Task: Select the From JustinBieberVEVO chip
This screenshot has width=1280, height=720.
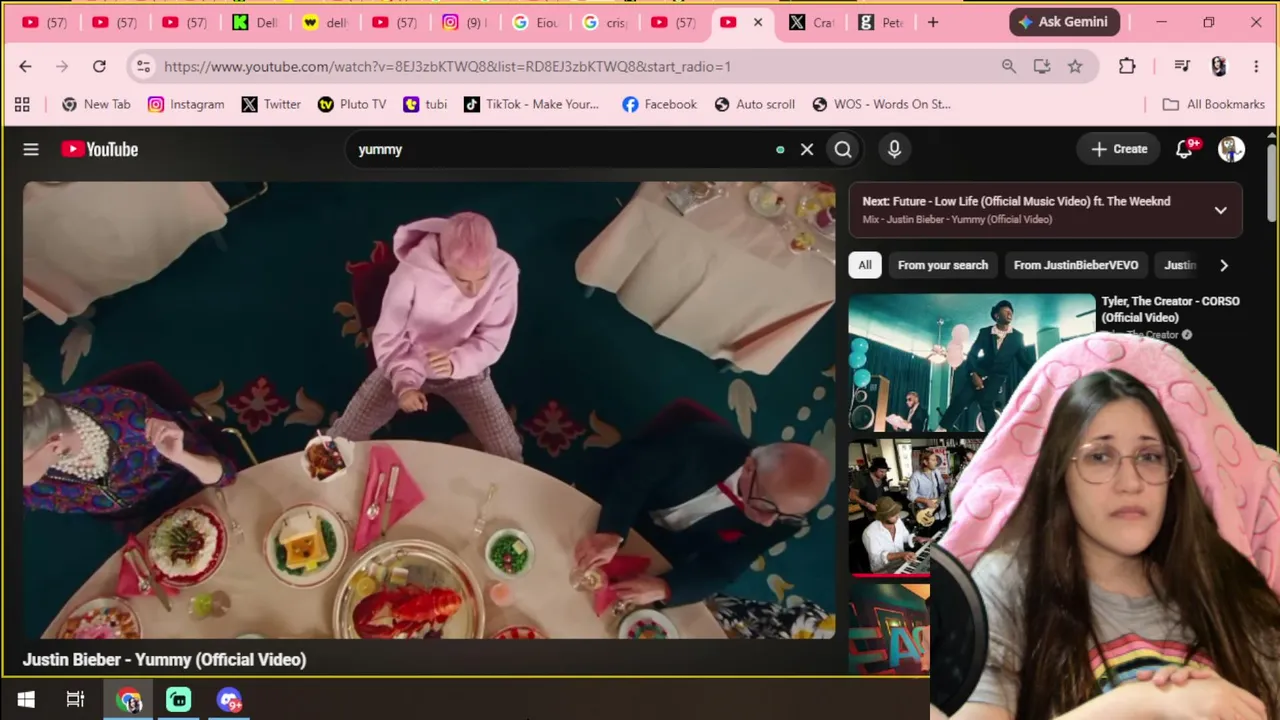Action: [1076, 265]
